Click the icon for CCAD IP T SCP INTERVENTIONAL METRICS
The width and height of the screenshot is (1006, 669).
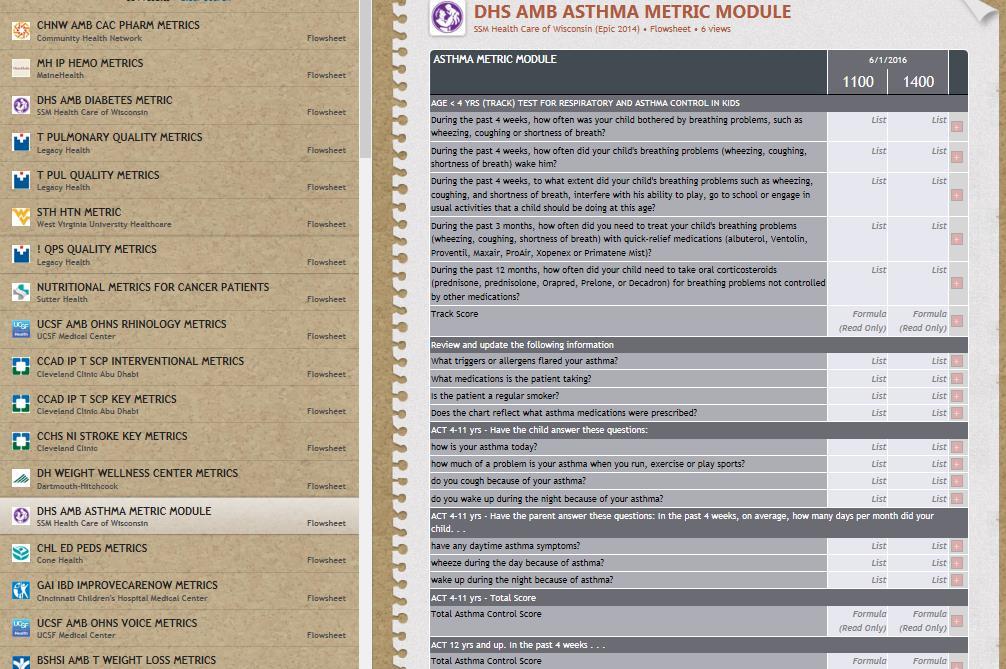click(x=21, y=366)
